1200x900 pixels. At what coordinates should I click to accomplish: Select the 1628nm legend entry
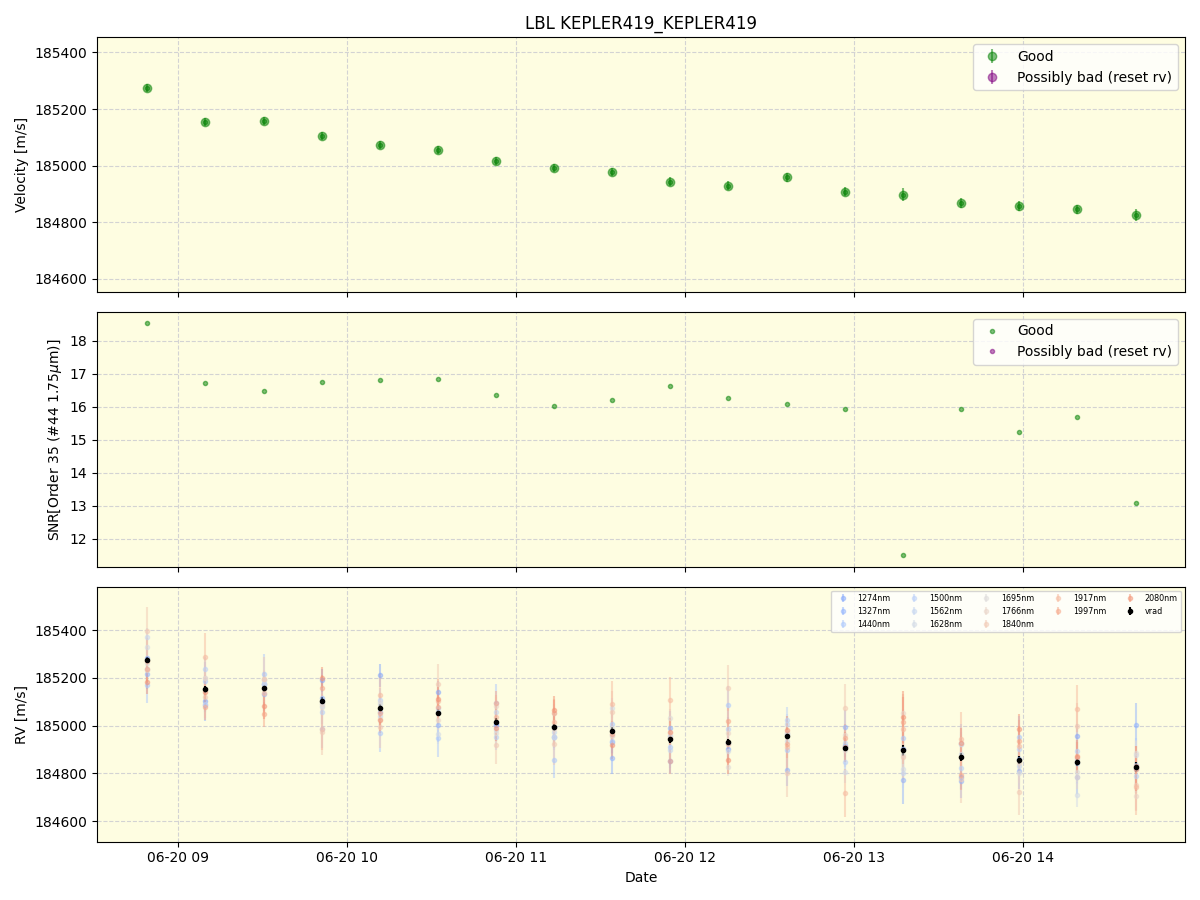point(945,624)
